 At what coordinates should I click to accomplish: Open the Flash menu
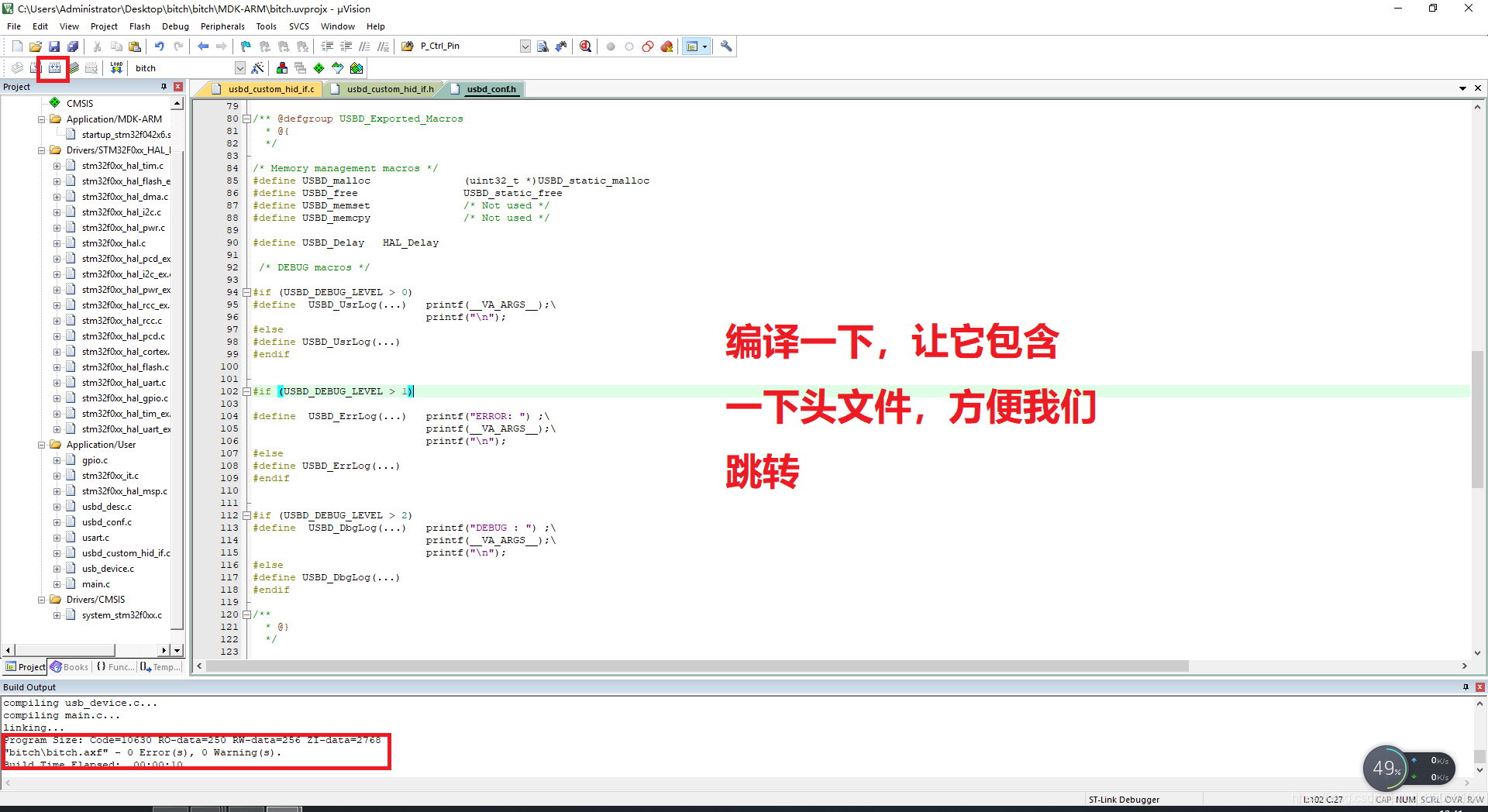(140, 26)
